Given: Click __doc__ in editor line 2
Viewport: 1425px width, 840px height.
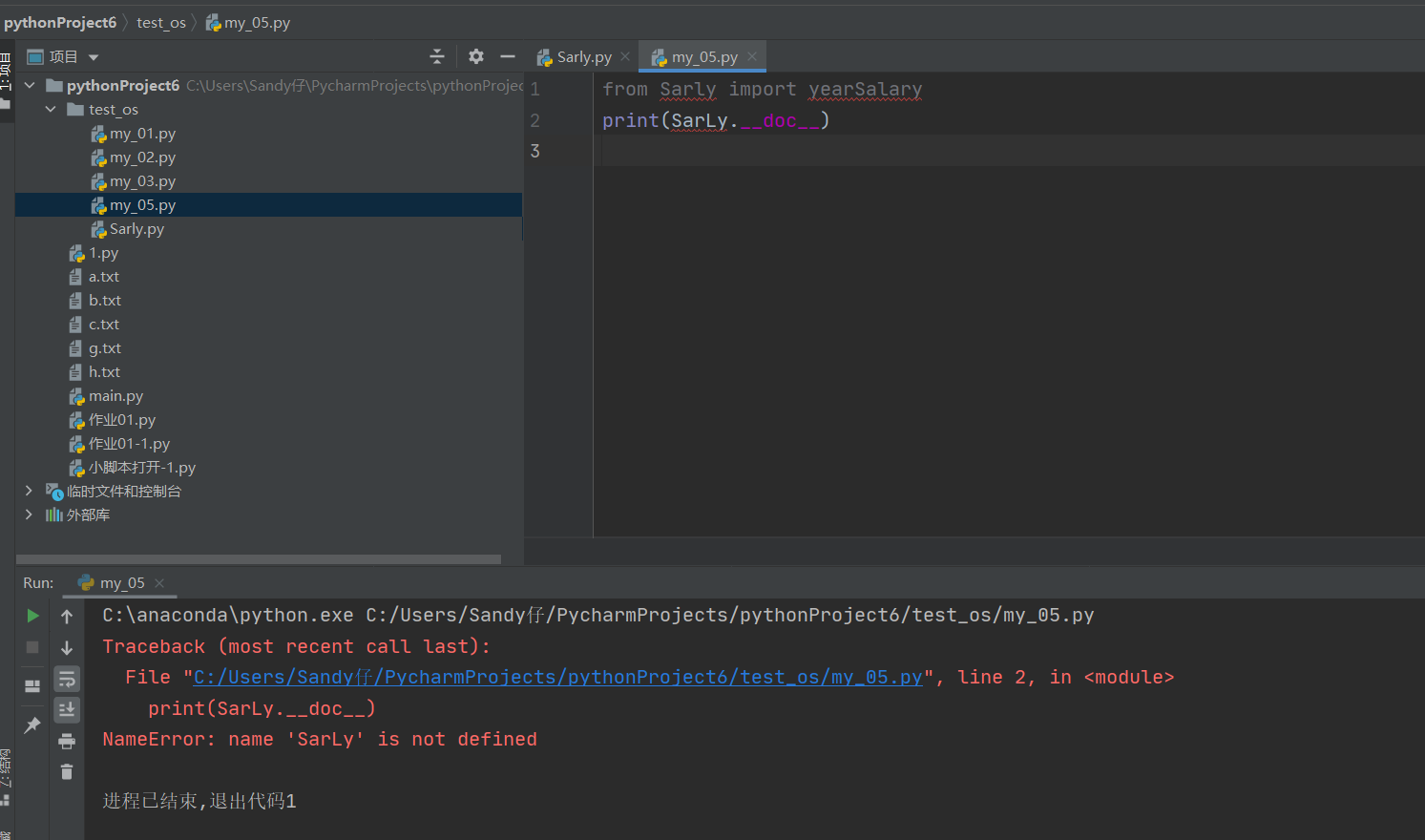Looking at the screenshot, I should [780, 120].
